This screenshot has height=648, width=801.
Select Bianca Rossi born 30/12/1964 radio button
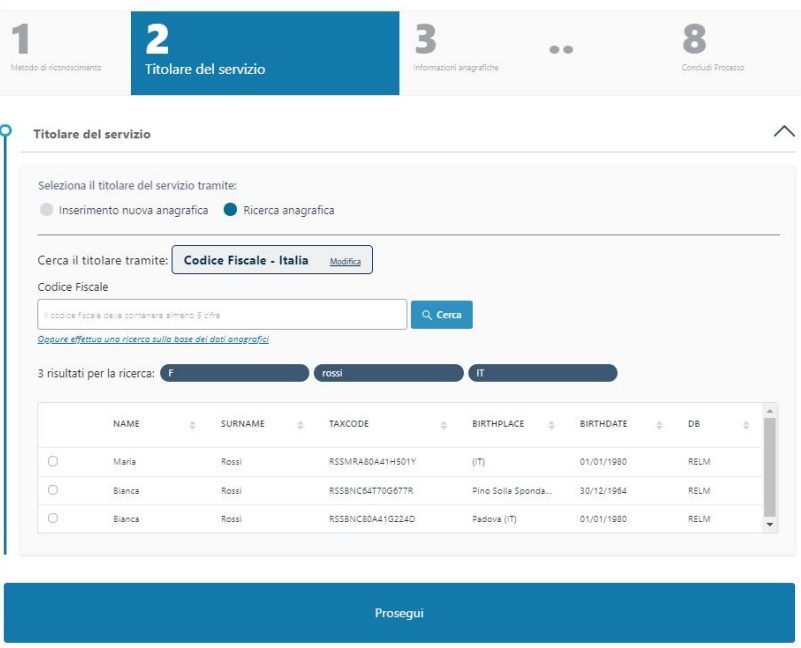coord(52,490)
